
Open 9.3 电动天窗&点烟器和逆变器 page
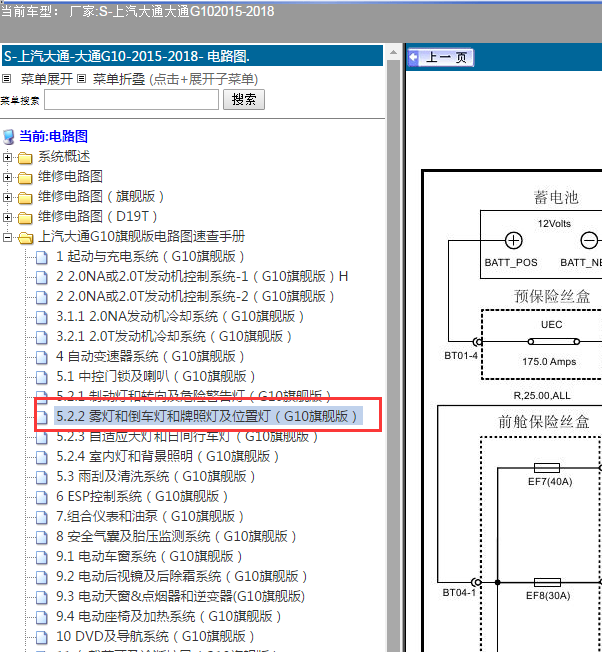[180, 596]
